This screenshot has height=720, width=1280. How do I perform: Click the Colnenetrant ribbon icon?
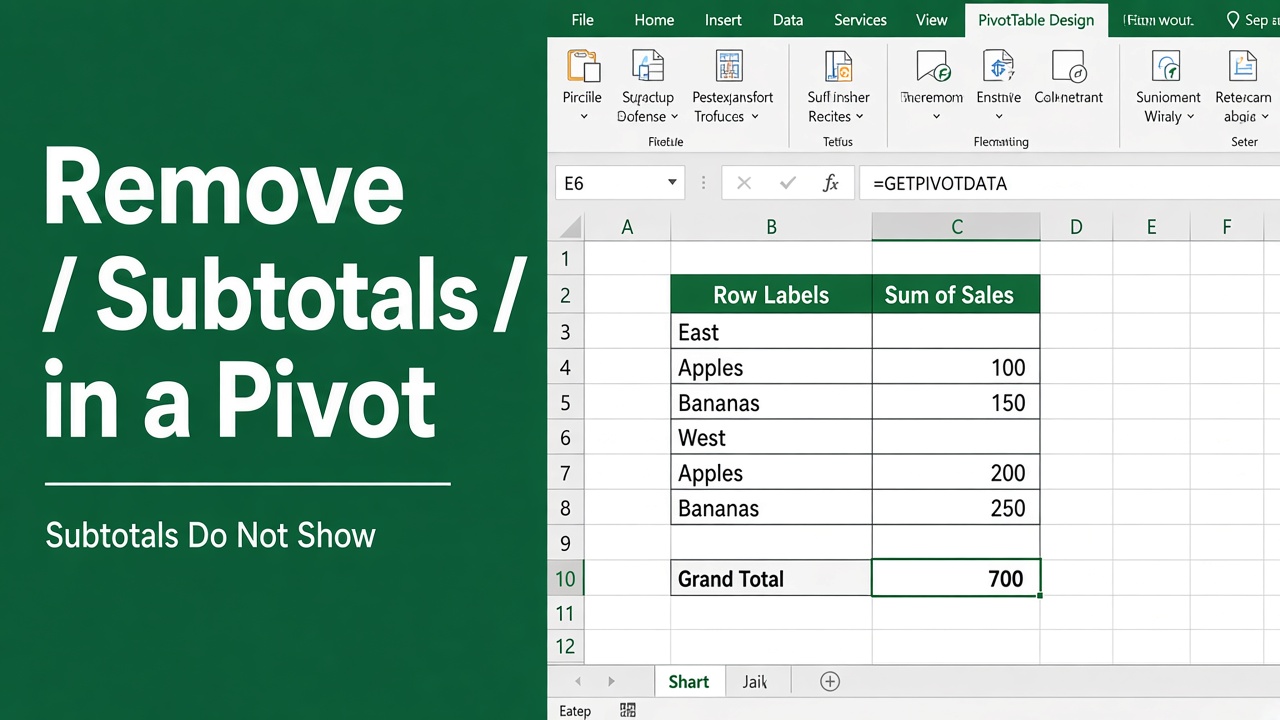1068,66
